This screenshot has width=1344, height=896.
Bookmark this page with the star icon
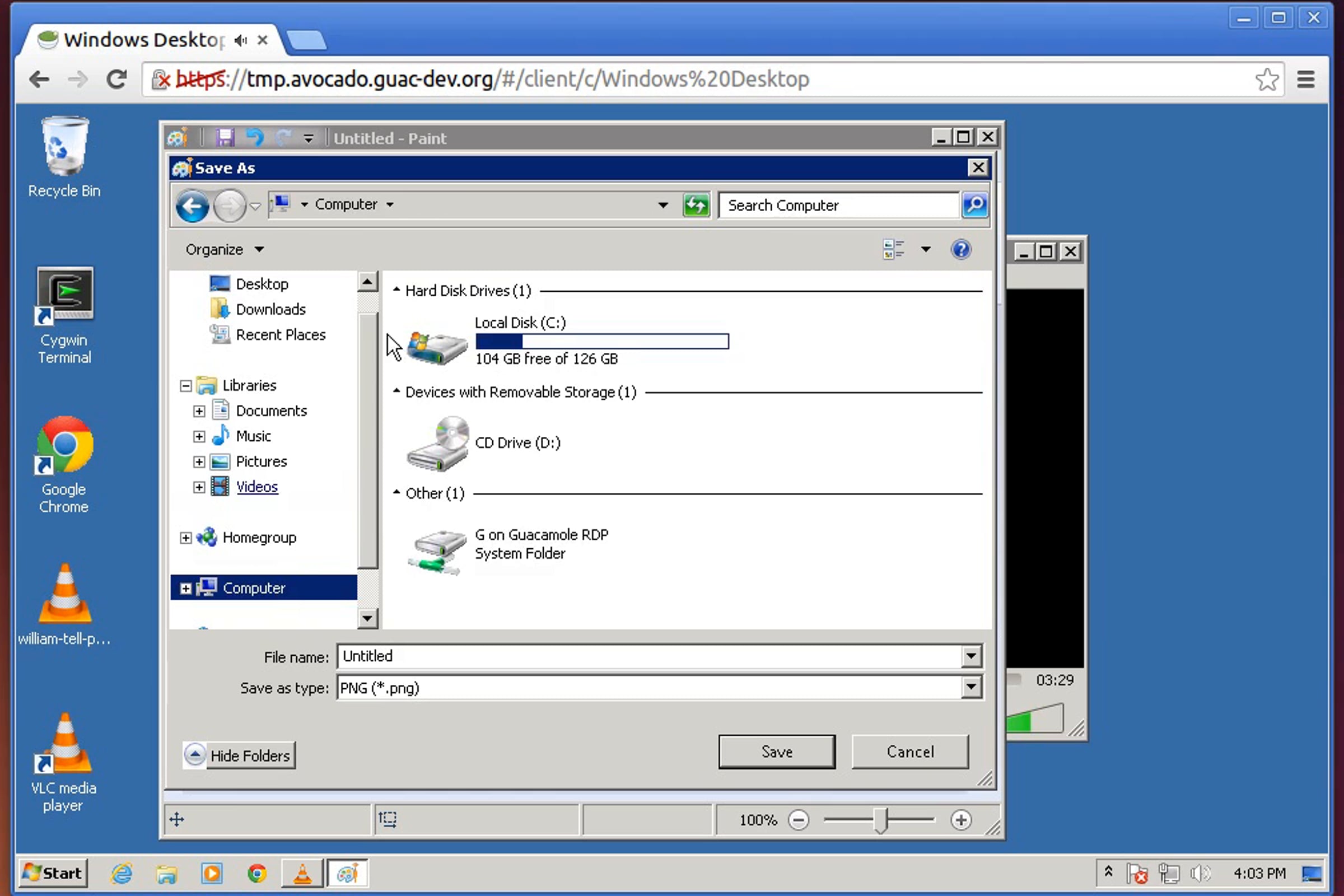click(x=1266, y=80)
